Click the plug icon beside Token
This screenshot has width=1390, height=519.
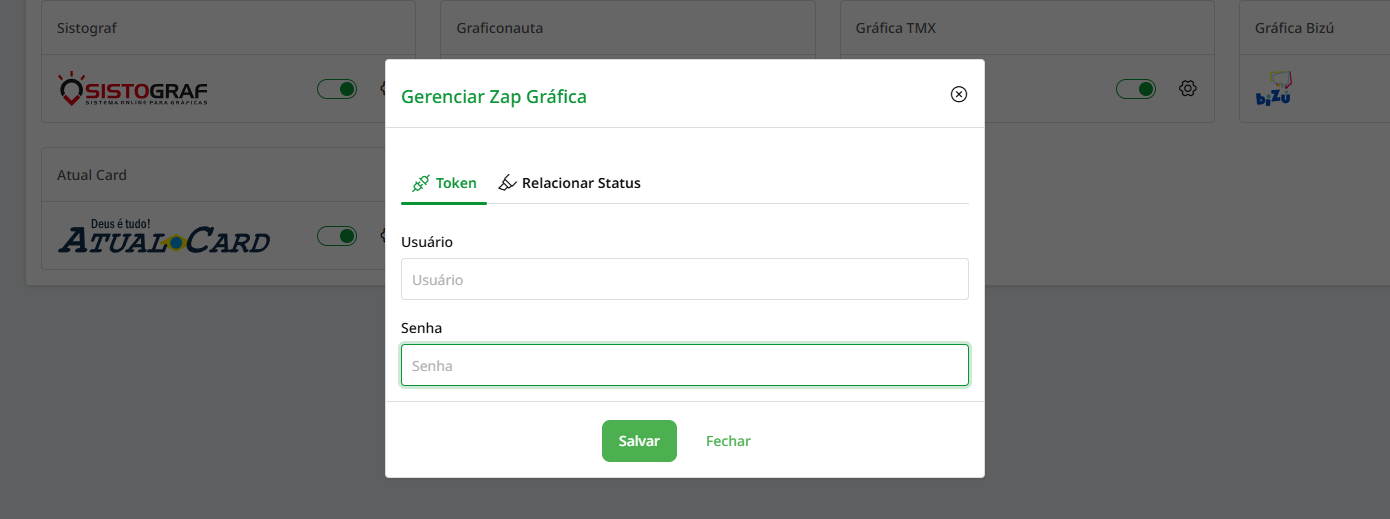[421, 183]
